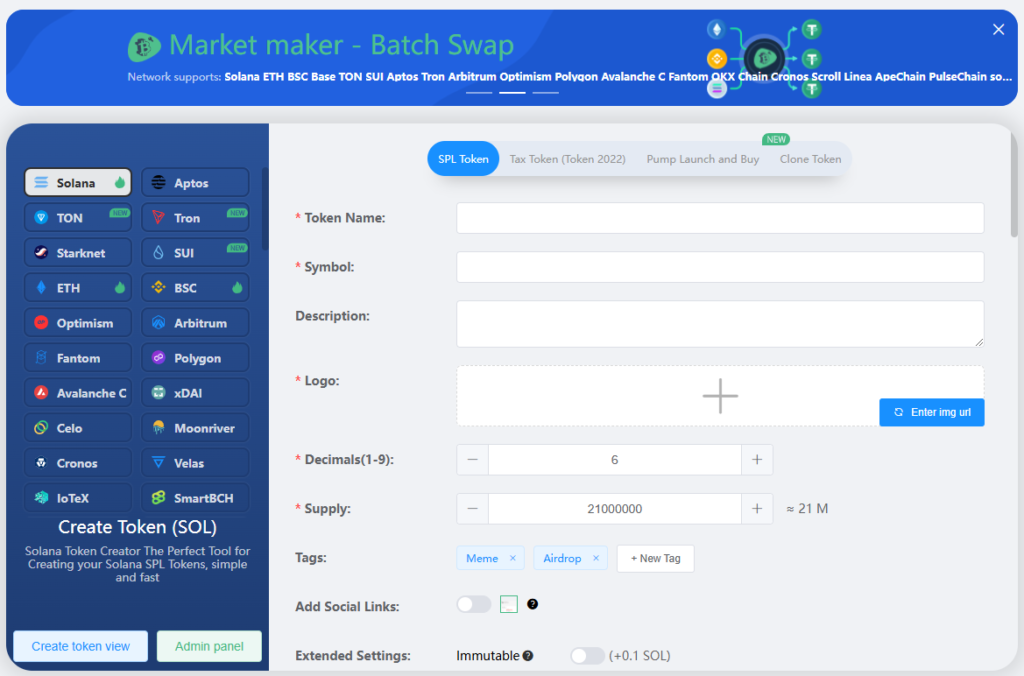Switch to the Clone Token tab
The width and height of the screenshot is (1024, 676).
tap(810, 159)
